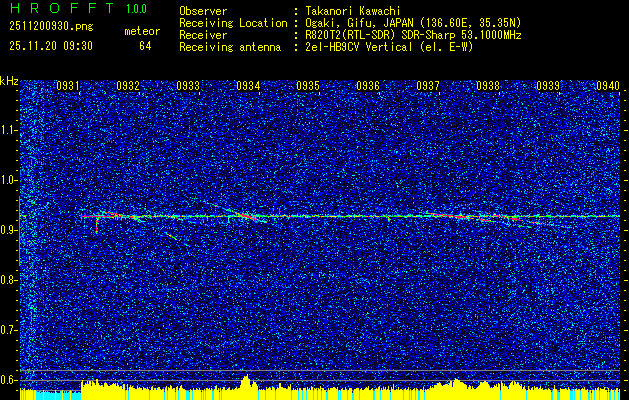Click the 0.6 frequency axis label
The height and width of the screenshot is (400, 629).
[8, 380]
